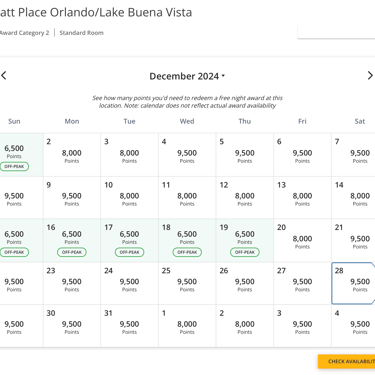Select December 6 Friday cell

pyautogui.click(x=302, y=155)
